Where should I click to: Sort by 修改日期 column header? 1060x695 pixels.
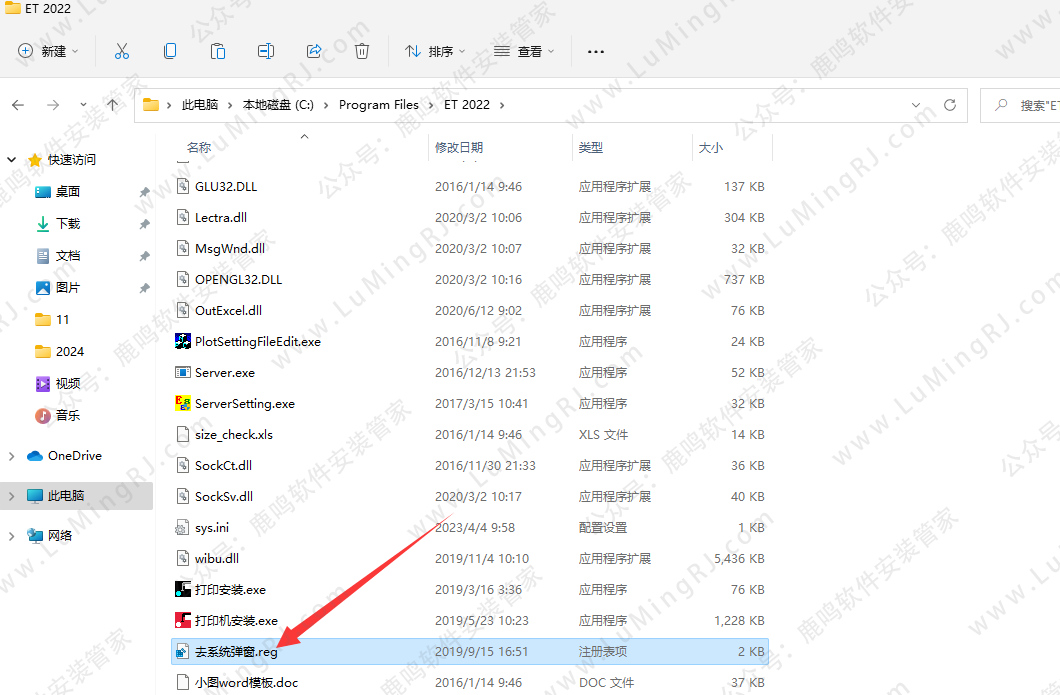pos(459,147)
